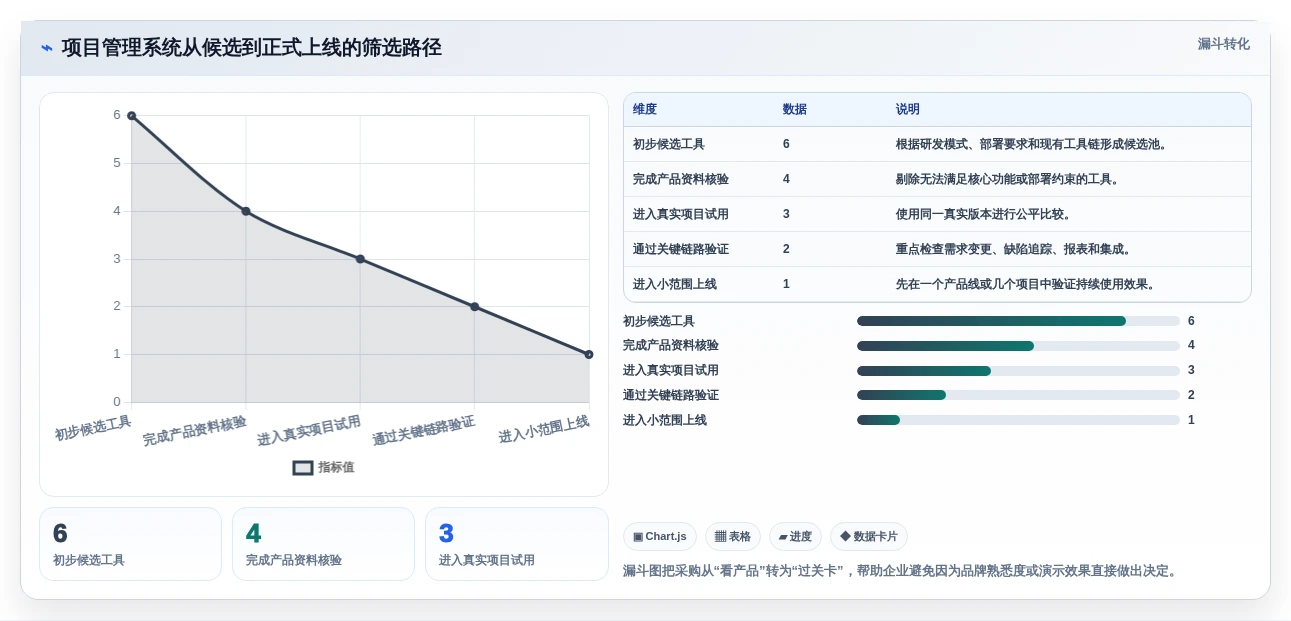
Task: Open the data card showing 6 初步候选工具
Action: pos(130,544)
